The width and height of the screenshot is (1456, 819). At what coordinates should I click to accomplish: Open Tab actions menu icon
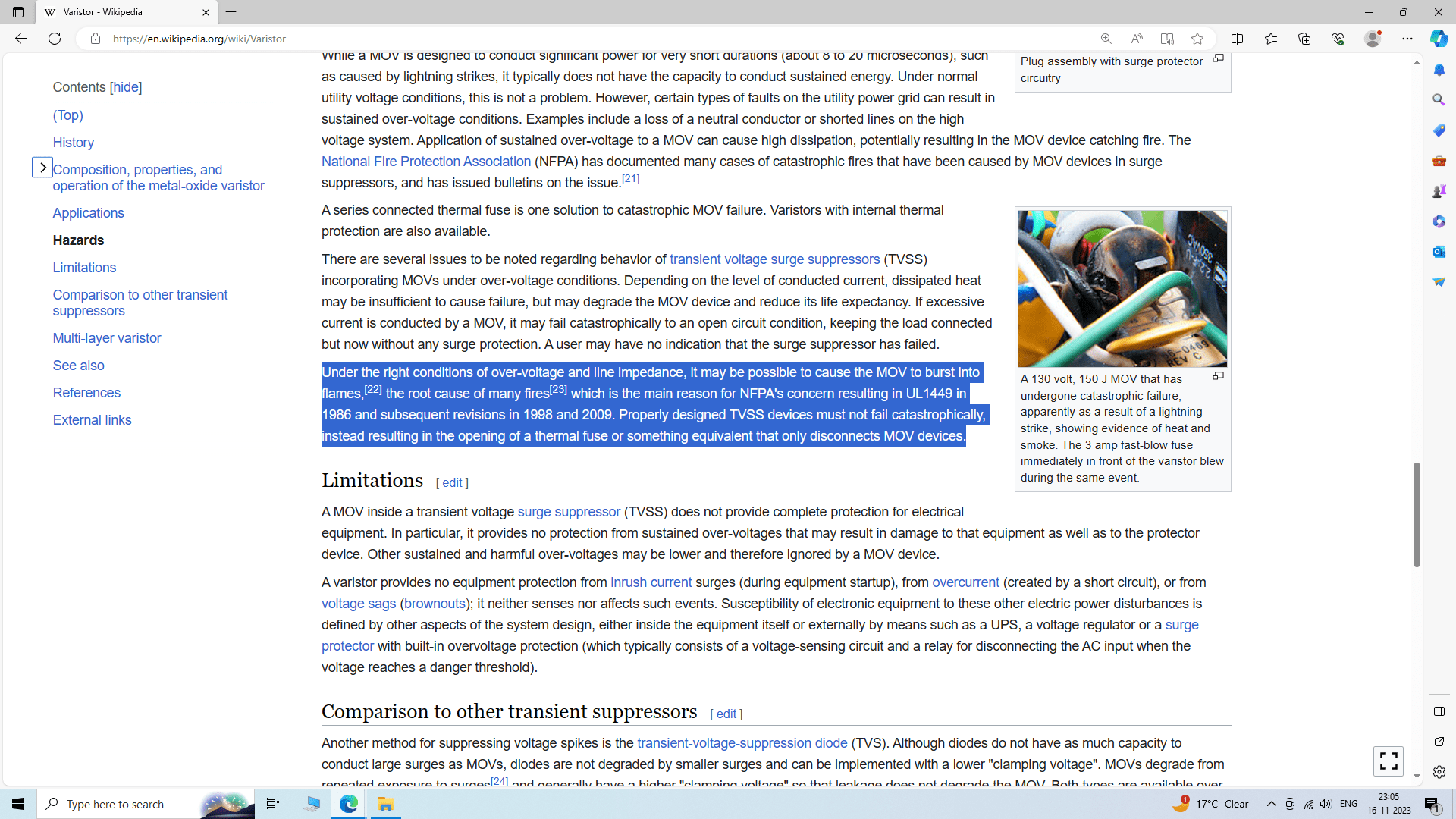[x=18, y=12]
